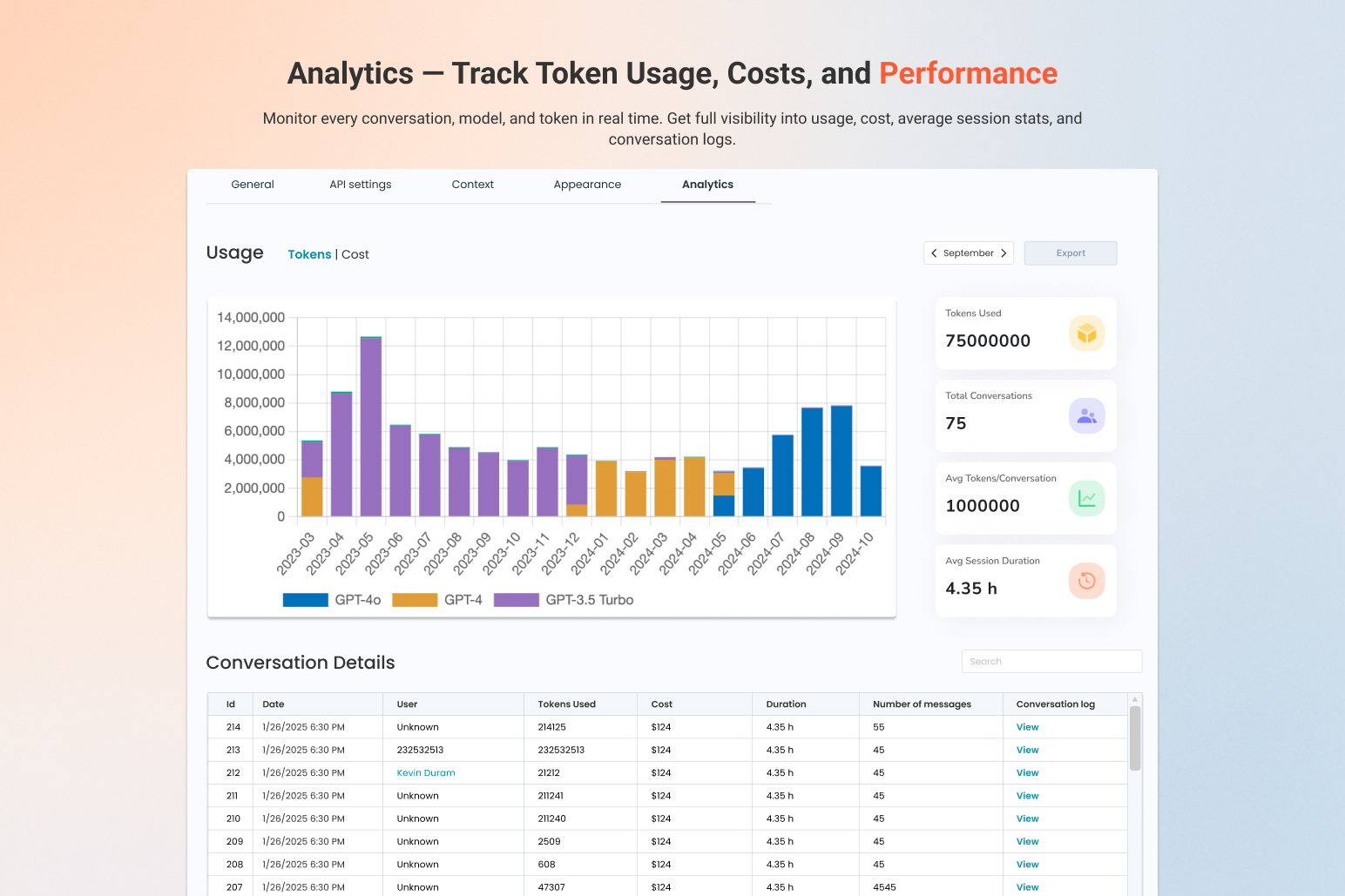This screenshot has height=896, width=1345.
Task: Select the GPT-4o blue legend swatch
Action: tap(304, 599)
